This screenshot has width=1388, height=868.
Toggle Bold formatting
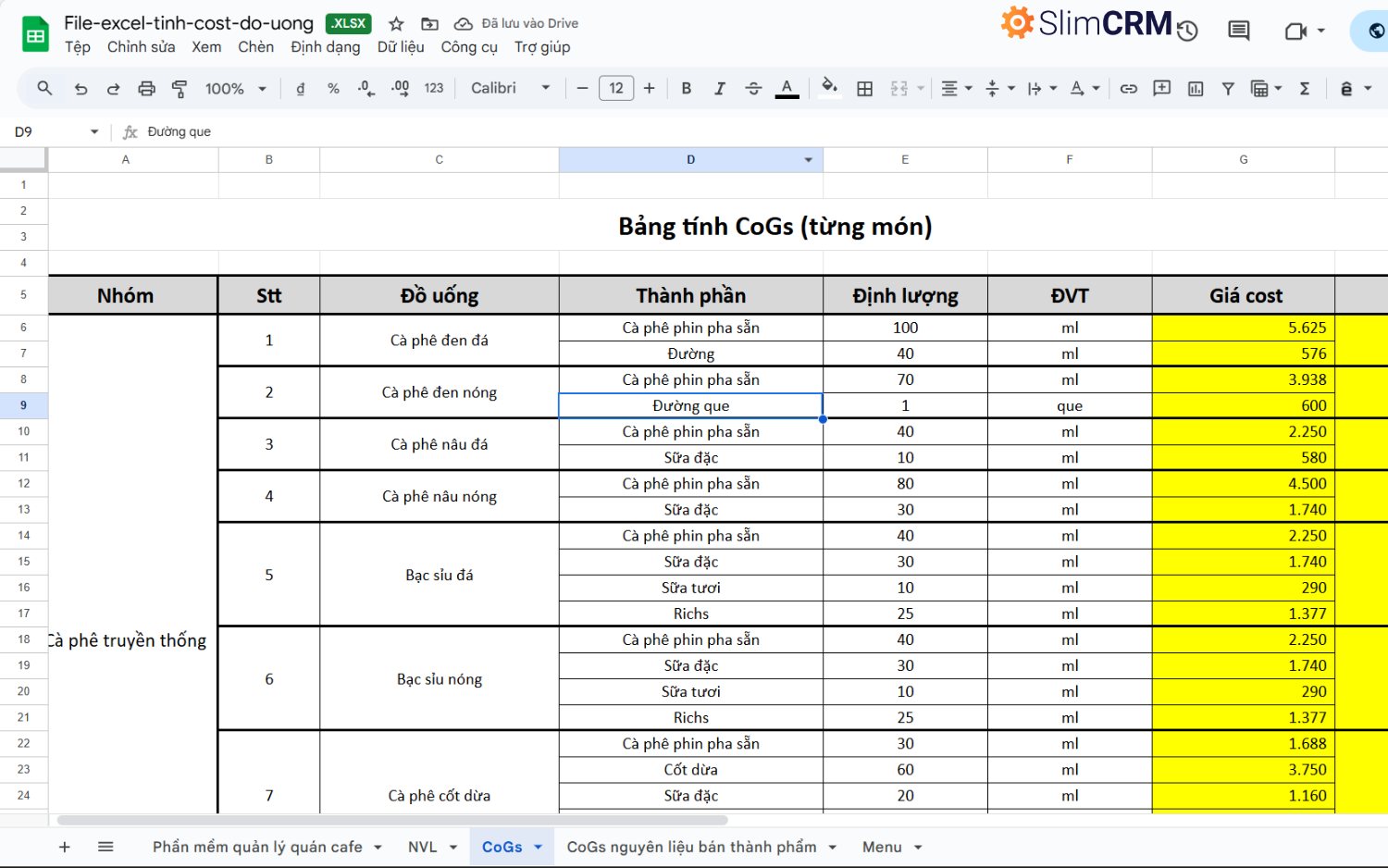point(686,89)
